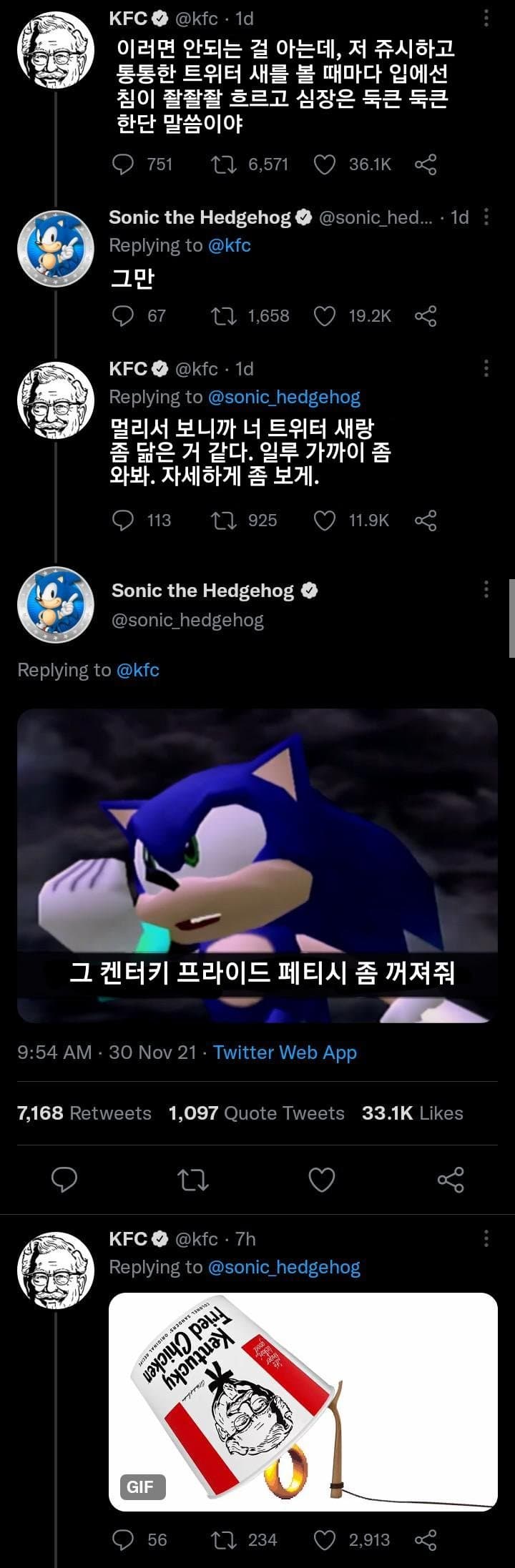Screen dimensions: 515x1568
Task: Retweet the KFC GIF tweet with 234 retweets
Action: click(x=225, y=1539)
